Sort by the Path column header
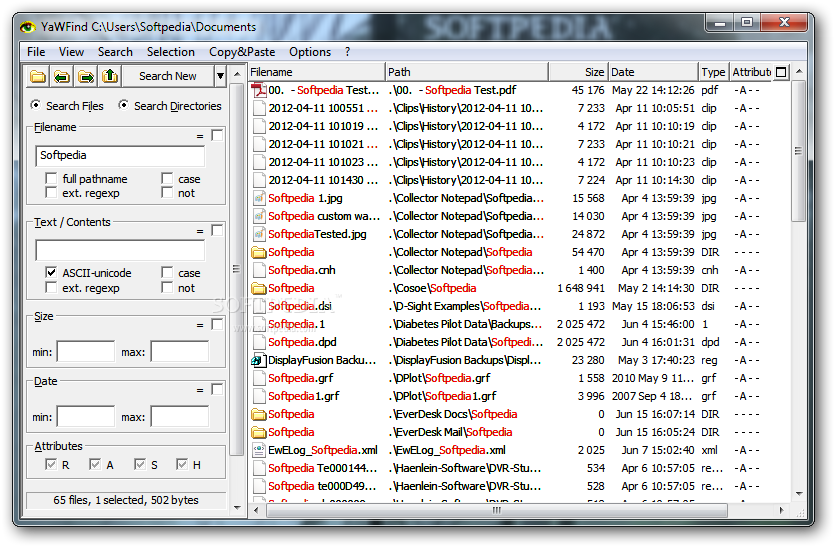This screenshot has width=835, height=547. click(x=466, y=72)
